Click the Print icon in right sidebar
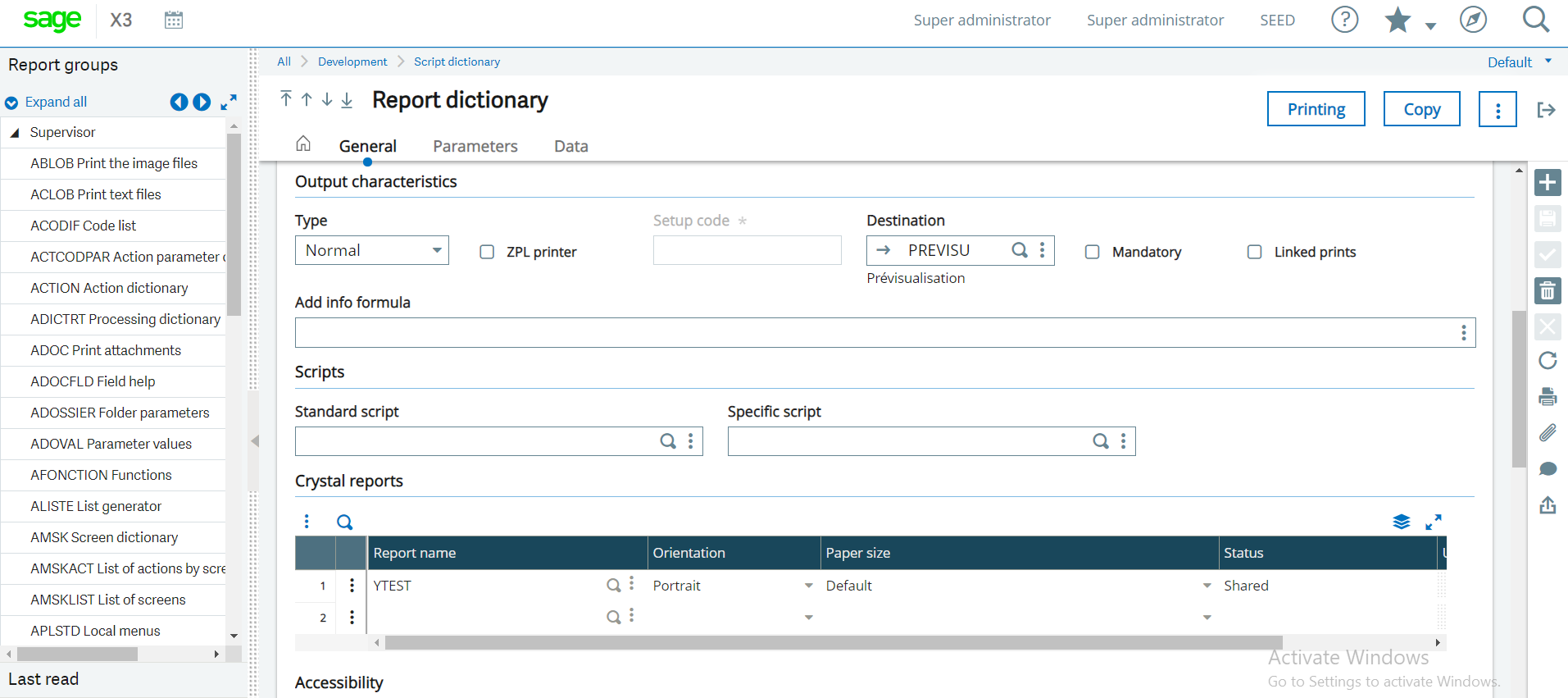This screenshot has width=1568, height=698. [x=1548, y=397]
